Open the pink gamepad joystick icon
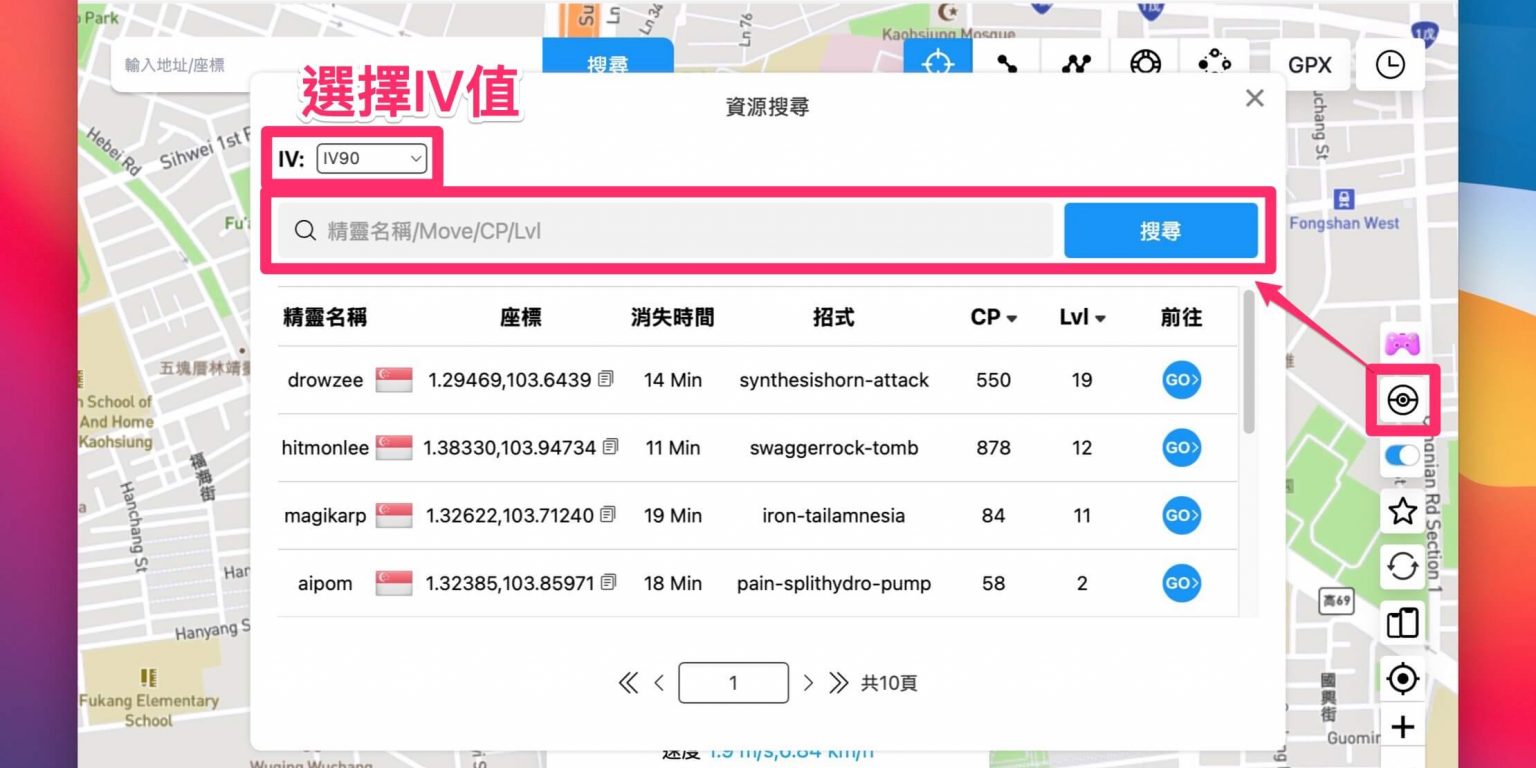 (x=1403, y=343)
